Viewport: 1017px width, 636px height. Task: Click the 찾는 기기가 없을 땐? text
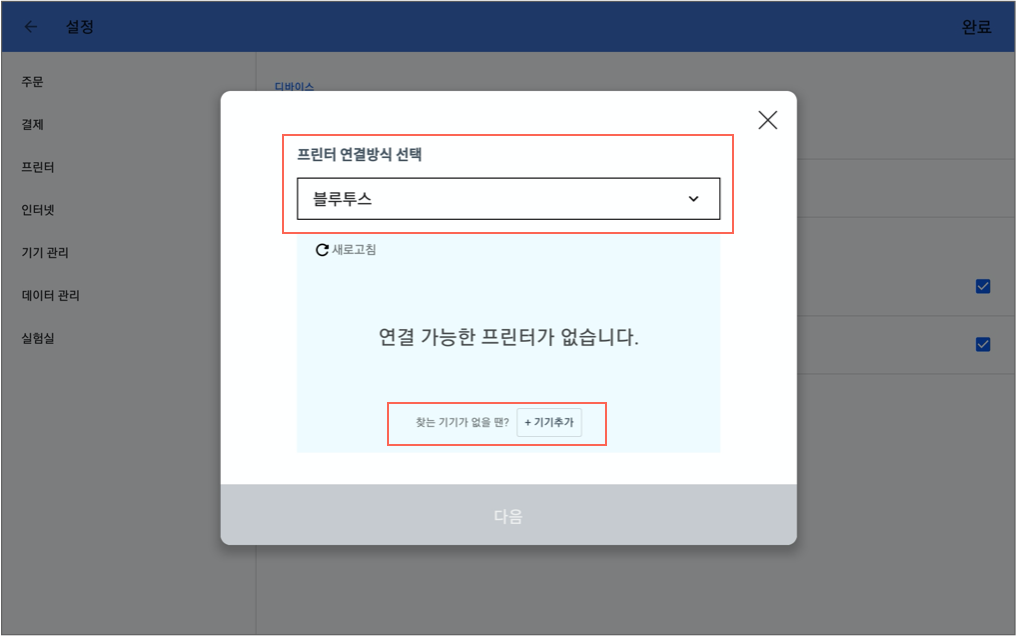coord(462,422)
